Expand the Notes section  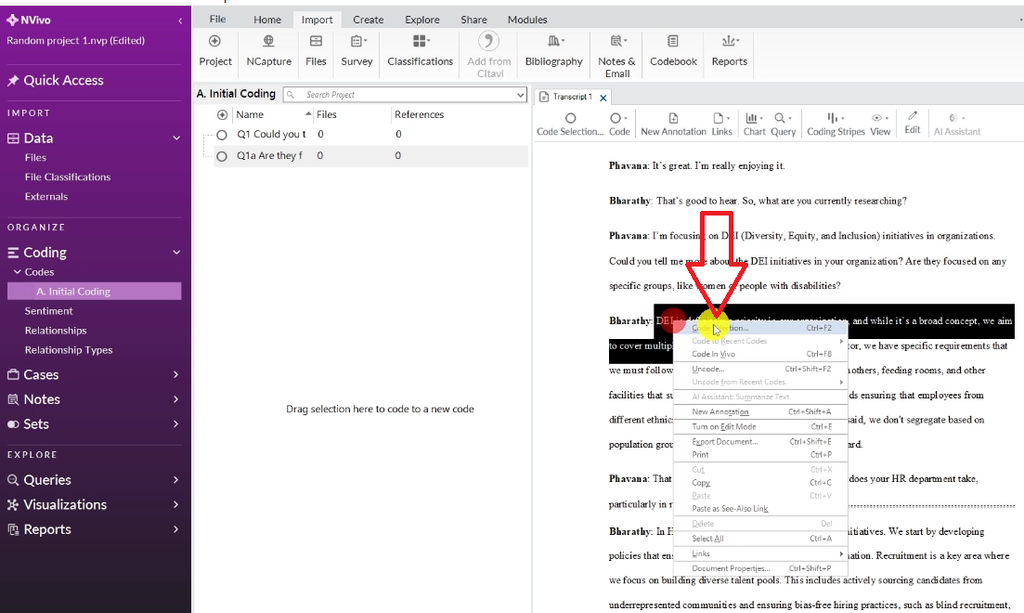(x=176, y=399)
